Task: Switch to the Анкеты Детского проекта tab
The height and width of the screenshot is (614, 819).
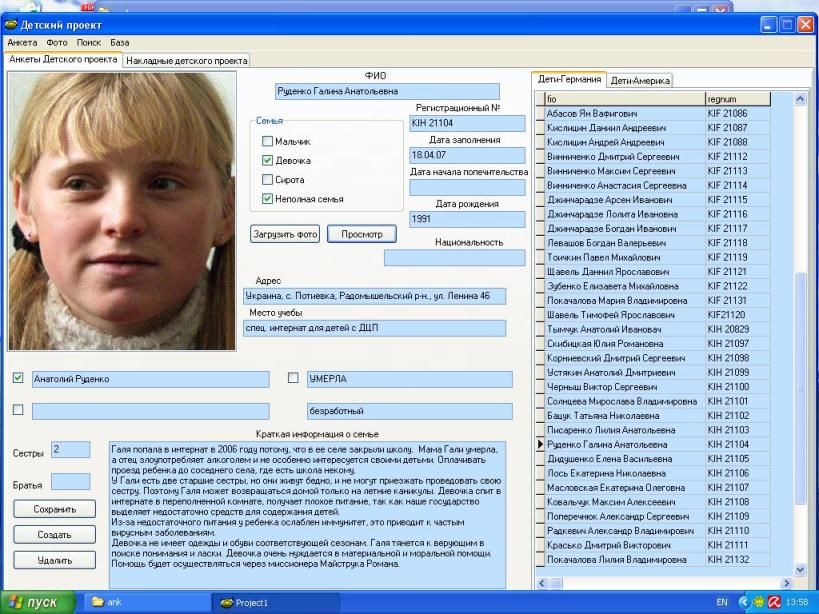Action: point(63,60)
